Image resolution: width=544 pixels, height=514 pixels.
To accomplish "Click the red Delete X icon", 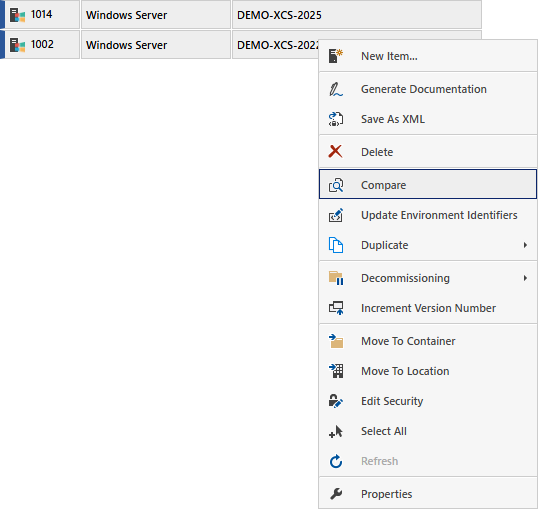I will pos(335,152).
